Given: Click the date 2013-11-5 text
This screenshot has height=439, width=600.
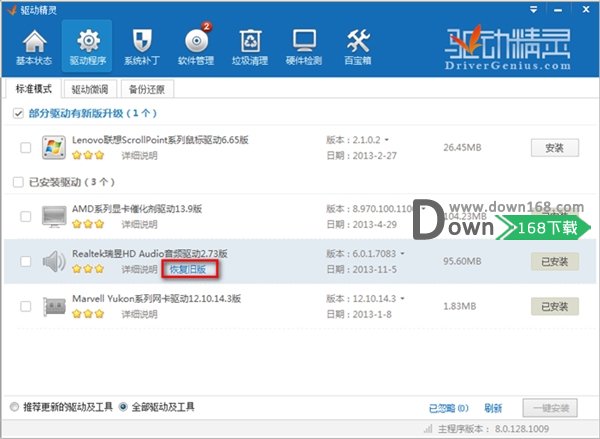Looking at the screenshot, I should 375,269.
